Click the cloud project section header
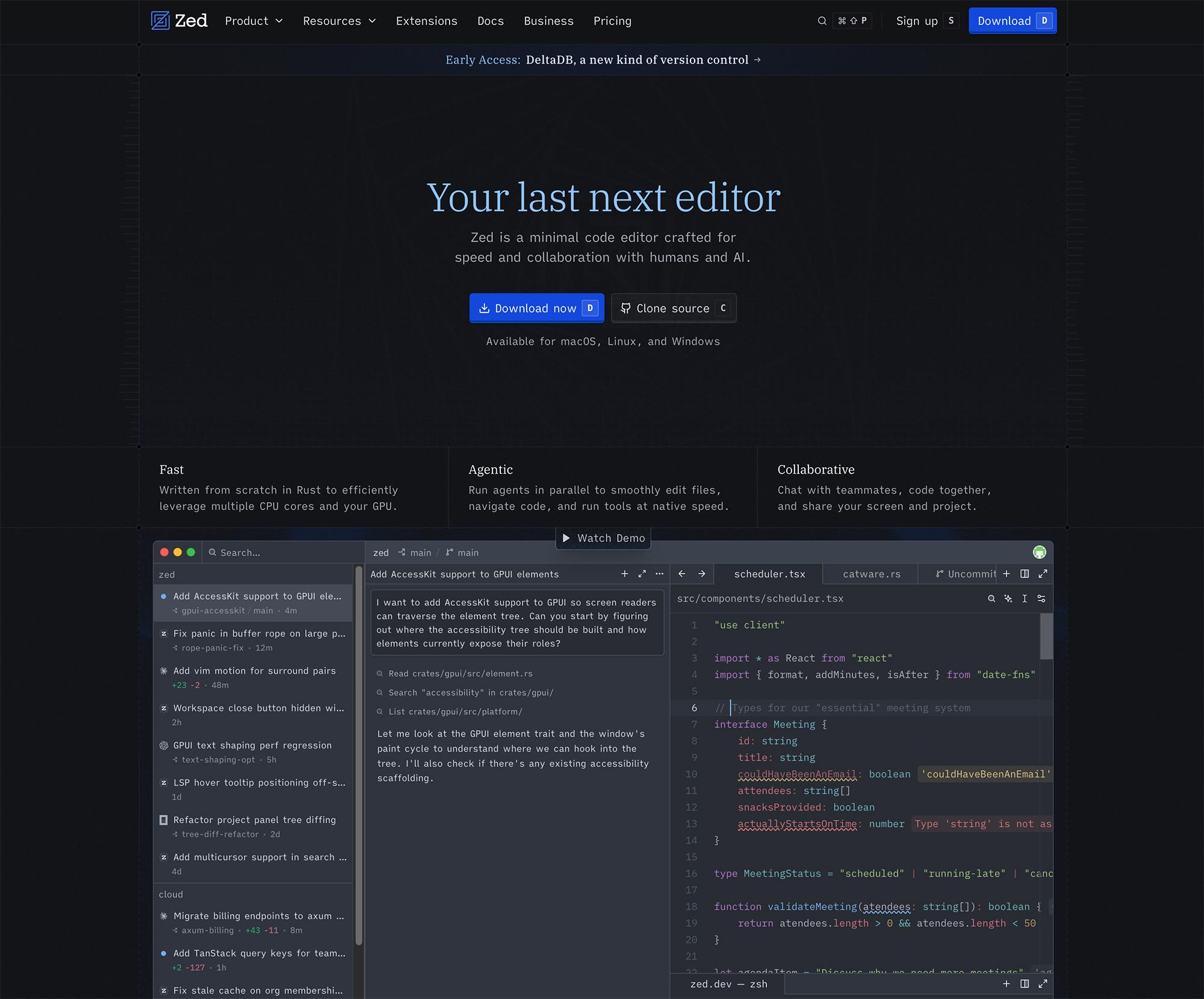Image resolution: width=1204 pixels, height=999 pixels. (x=253, y=894)
